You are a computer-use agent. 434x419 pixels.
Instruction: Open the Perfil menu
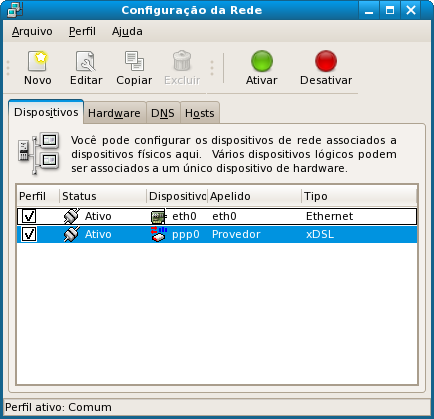pyautogui.click(x=82, y=31)
